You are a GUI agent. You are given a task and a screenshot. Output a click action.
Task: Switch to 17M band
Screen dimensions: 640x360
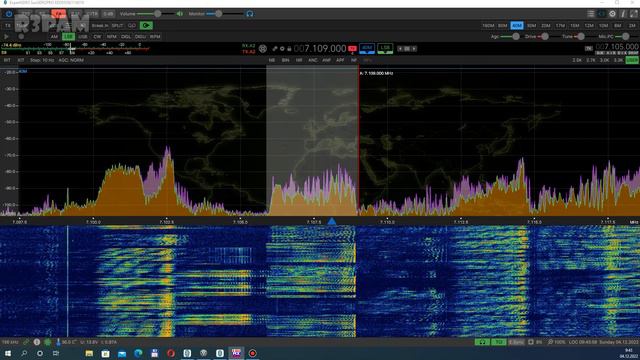click(x=560, y=25)
